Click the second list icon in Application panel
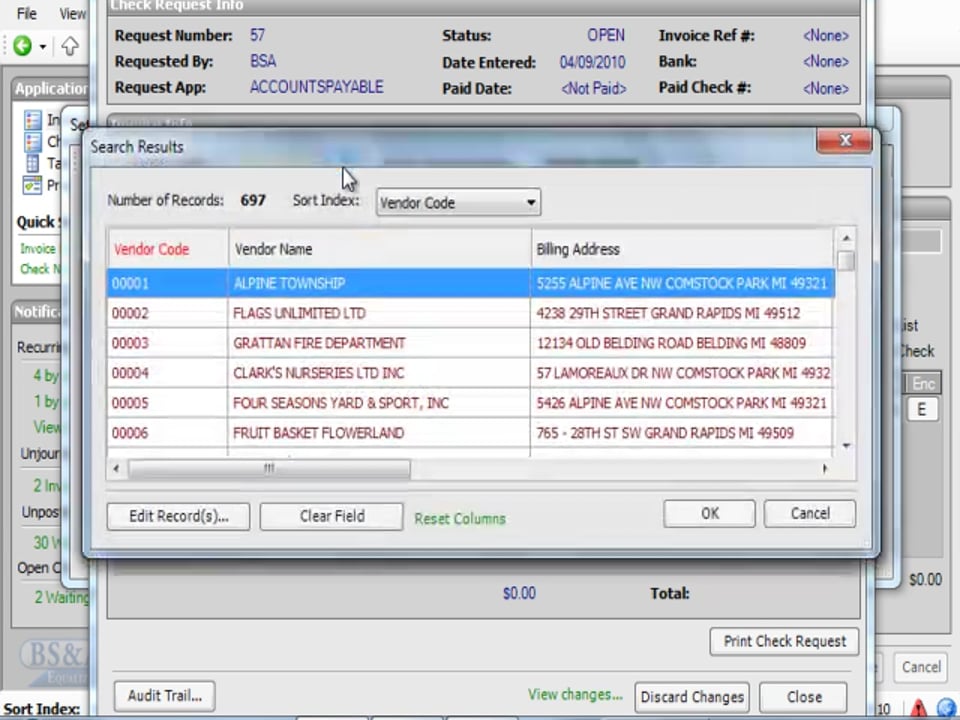 (x=33, y=141)
